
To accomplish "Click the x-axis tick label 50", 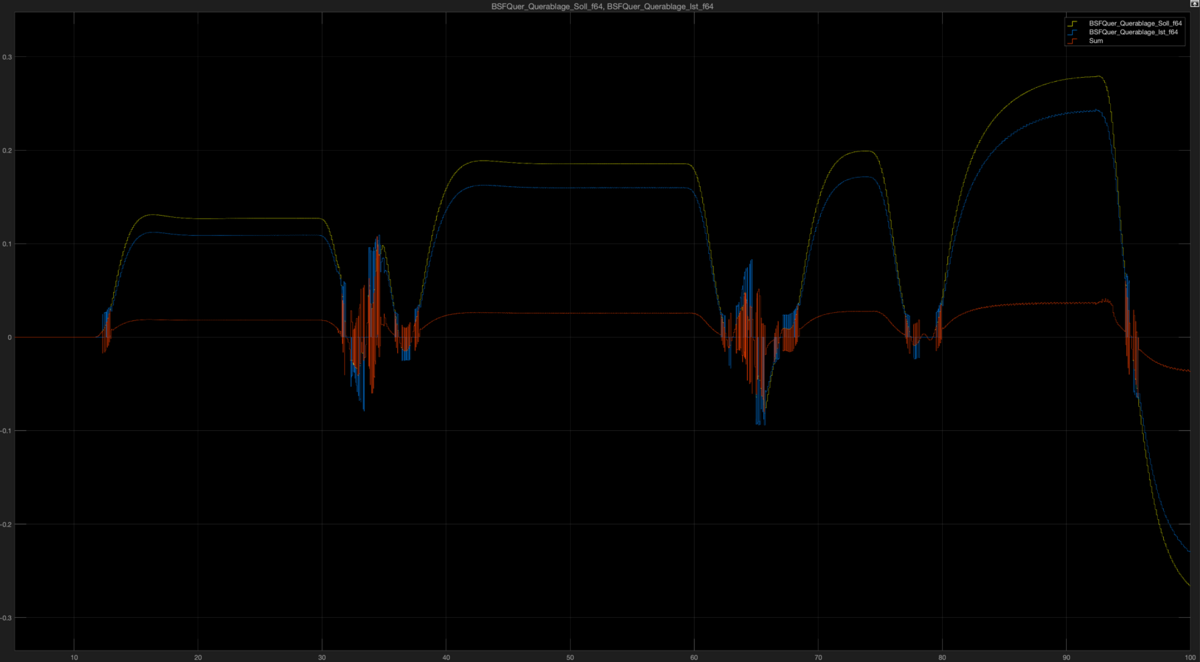I will pyautogui.click(x=570, y=657).
